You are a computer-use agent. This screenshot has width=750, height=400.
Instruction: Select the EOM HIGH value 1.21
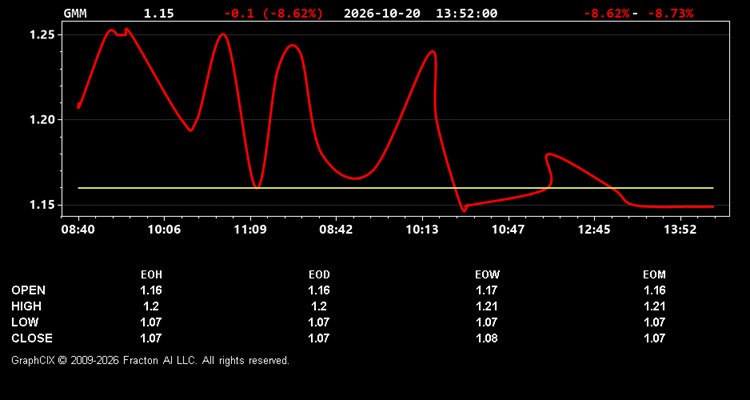(654, 306)
